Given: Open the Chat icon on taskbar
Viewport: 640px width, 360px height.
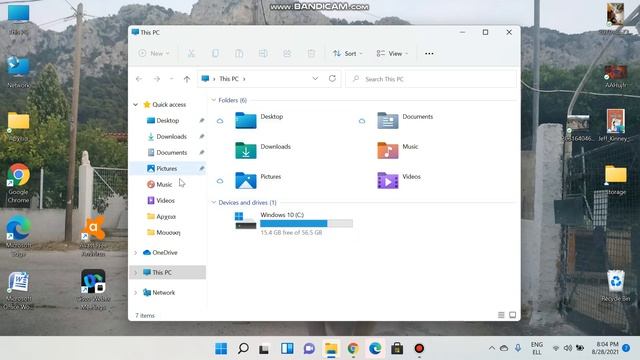Looking at the screenshot, I should (309, 349).
